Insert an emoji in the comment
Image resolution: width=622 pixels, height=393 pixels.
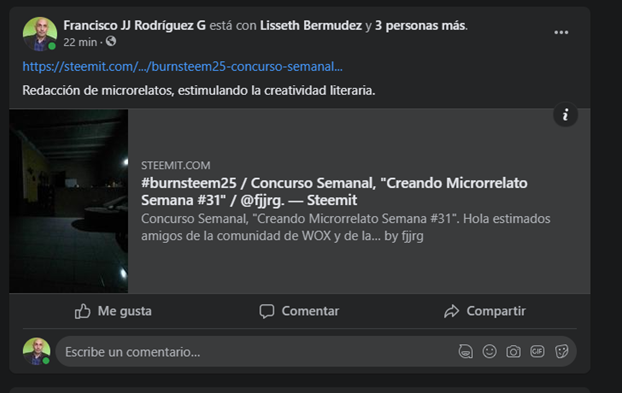489,351
